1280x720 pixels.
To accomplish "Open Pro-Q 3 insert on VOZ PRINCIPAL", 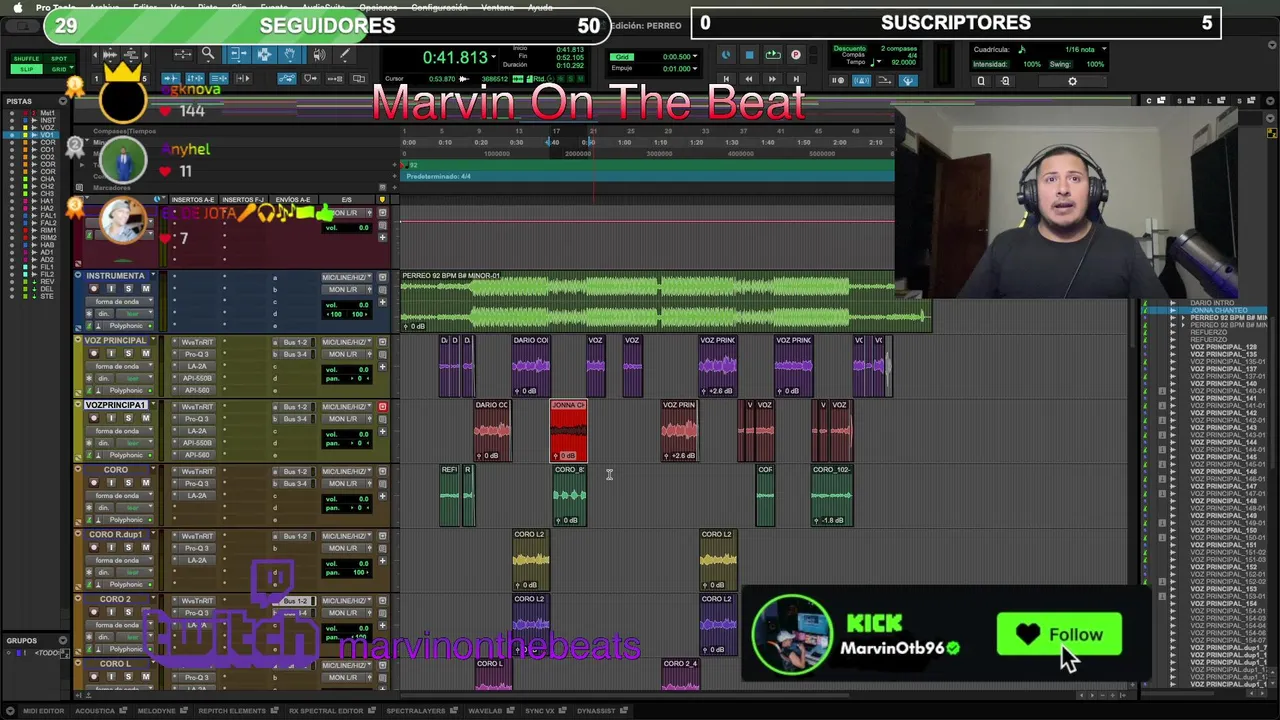I will coord(196,354).
